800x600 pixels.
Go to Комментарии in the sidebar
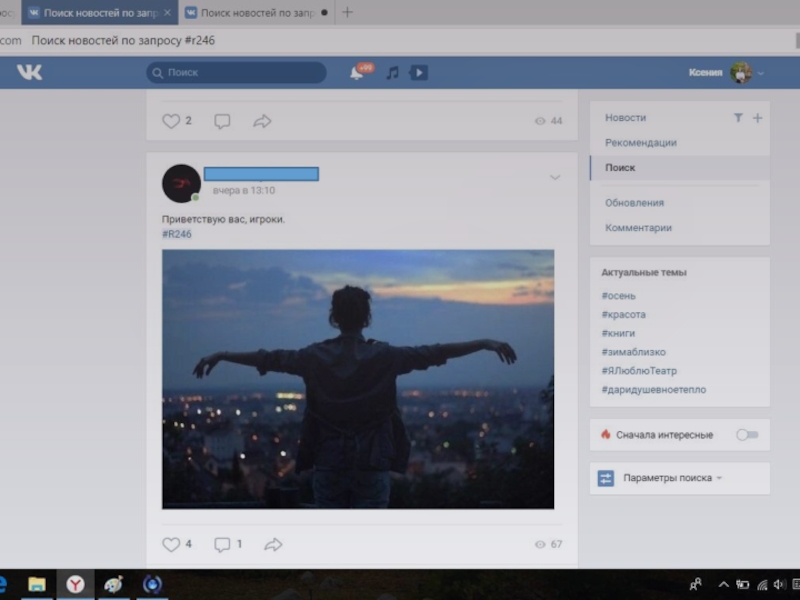tap(638, 228)
